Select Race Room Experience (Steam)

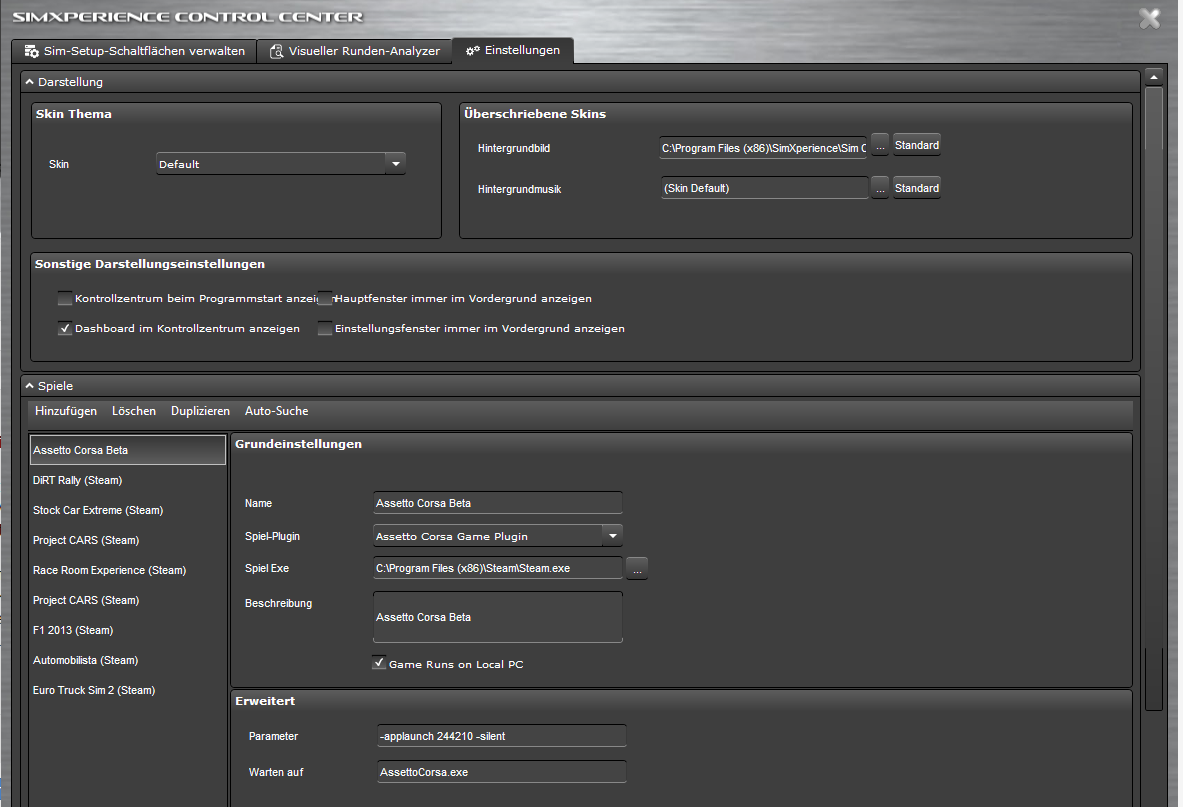pyautogui.click(x=128, y=570)
